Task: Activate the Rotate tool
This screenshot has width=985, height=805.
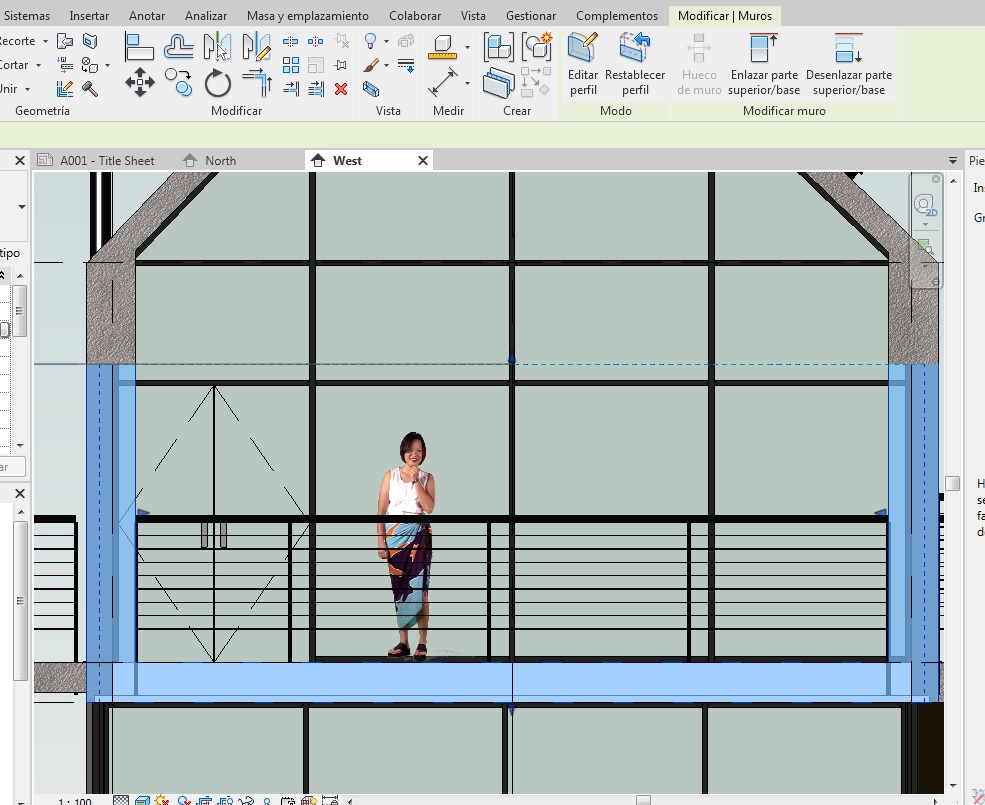Action: pyautogui.click(x=218, y=83)
